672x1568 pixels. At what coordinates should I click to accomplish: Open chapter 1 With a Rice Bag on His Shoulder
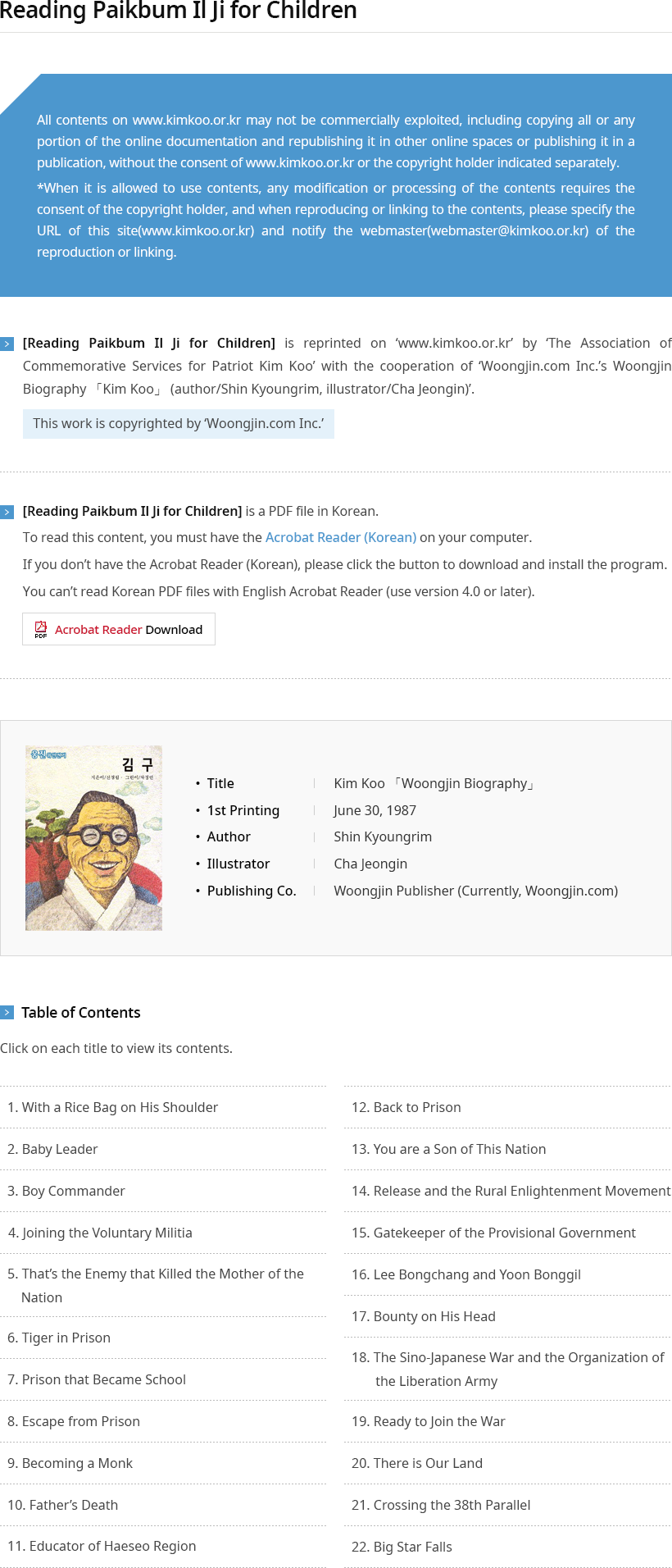[x=112, y=1107]
